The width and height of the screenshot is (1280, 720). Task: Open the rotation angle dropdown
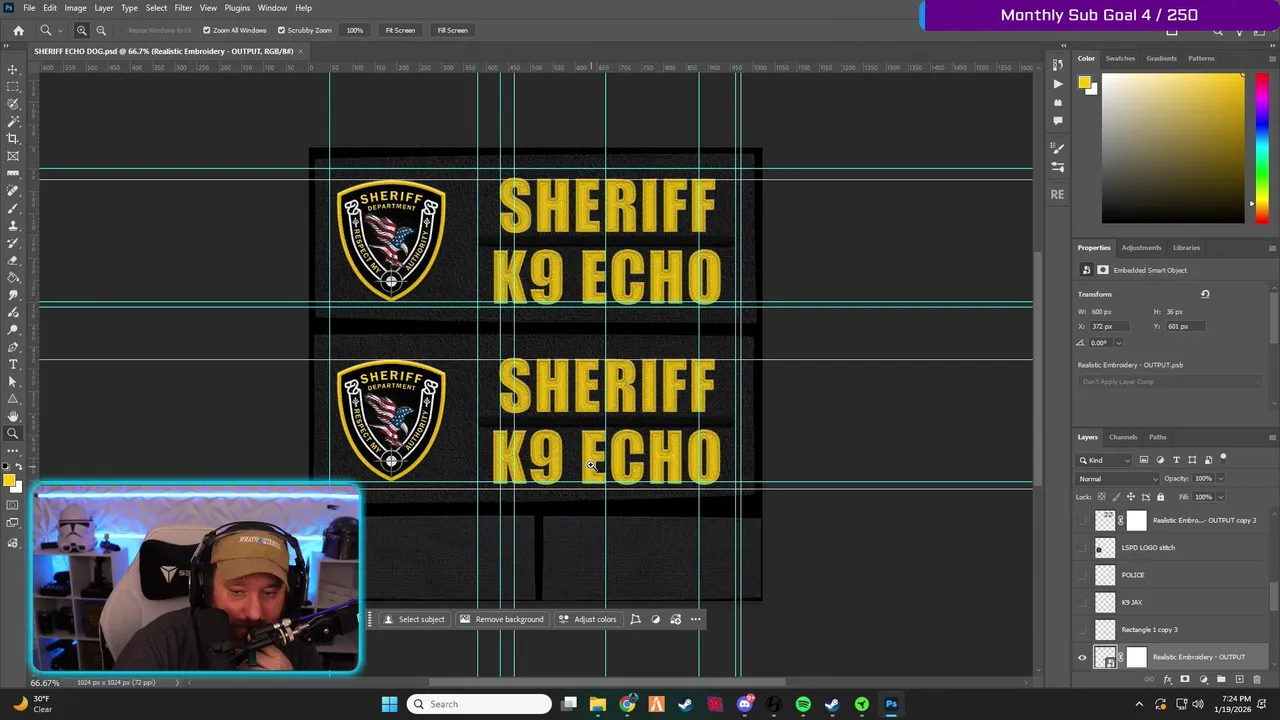(1117, 343)
